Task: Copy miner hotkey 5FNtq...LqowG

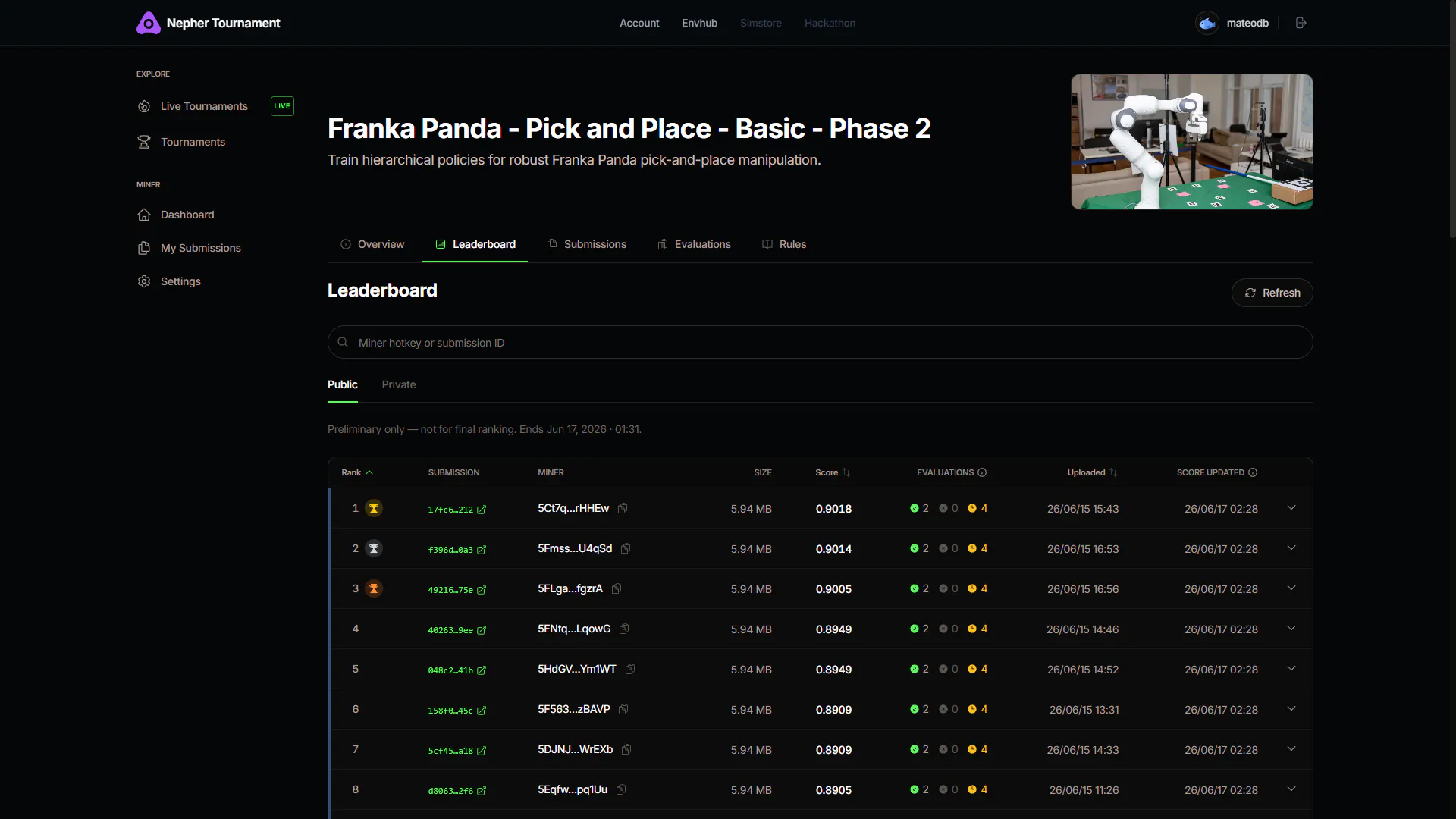Action: coord(624,629)
